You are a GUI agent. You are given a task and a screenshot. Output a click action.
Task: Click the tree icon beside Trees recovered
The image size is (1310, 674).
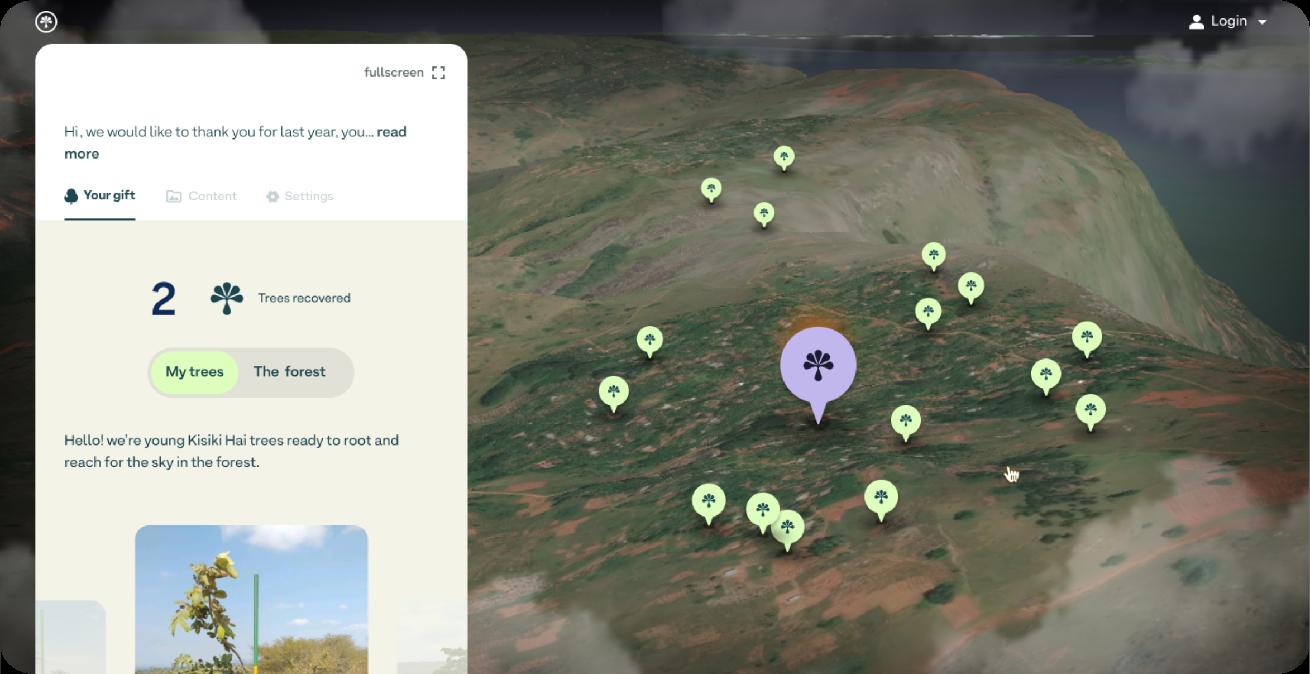(227, 298)
